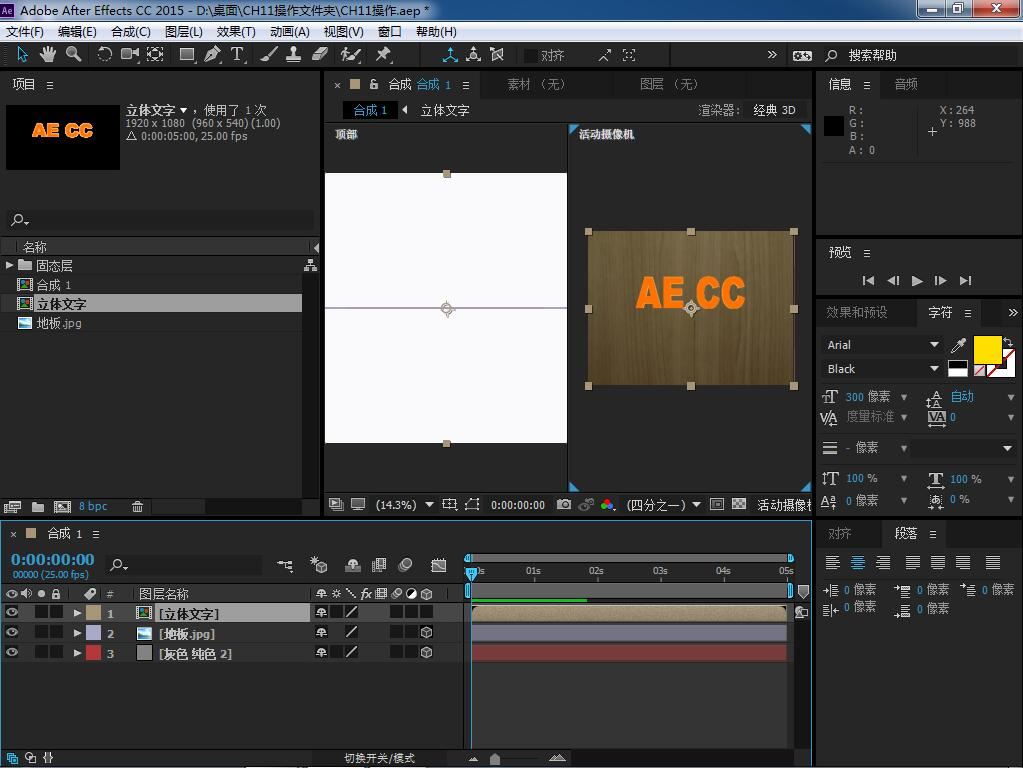The width and height of the screenshot is (1023, 768).
Task: Click the Local Axis Mode icon
Action: pos(450,55)
